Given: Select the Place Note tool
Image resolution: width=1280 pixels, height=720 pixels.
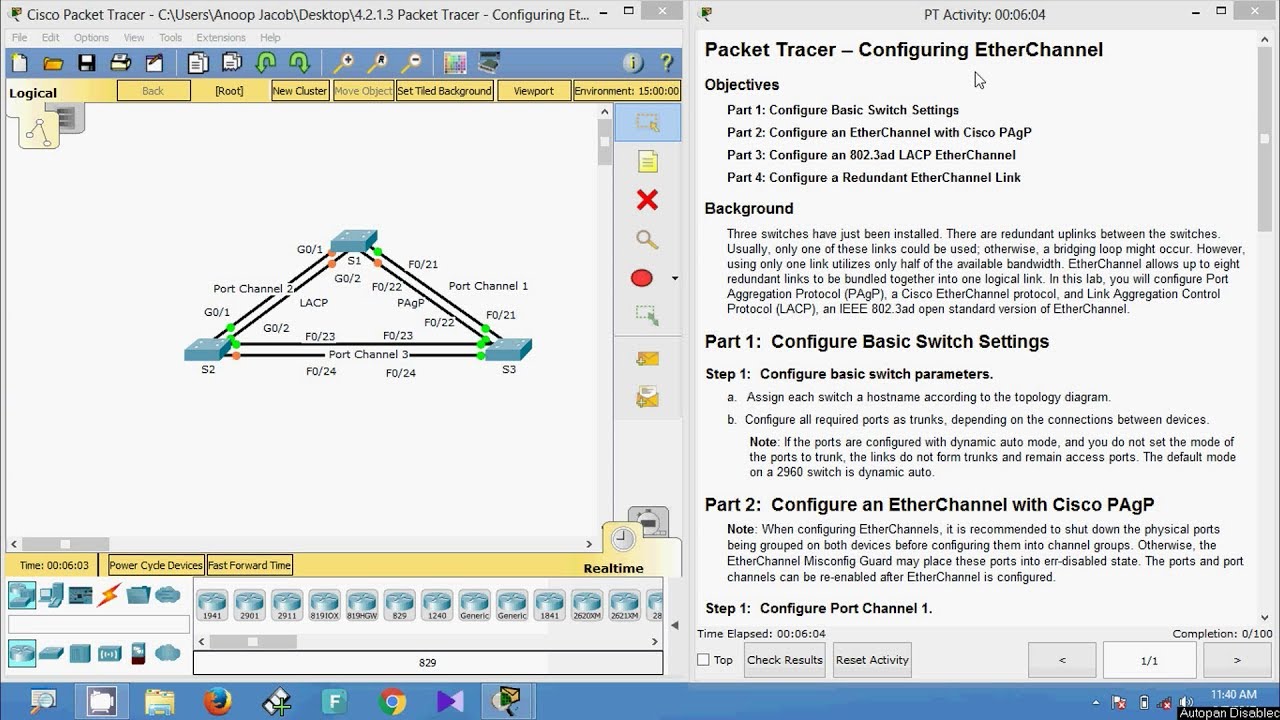Looking at the screenshot, I should [x=647, y=162].
